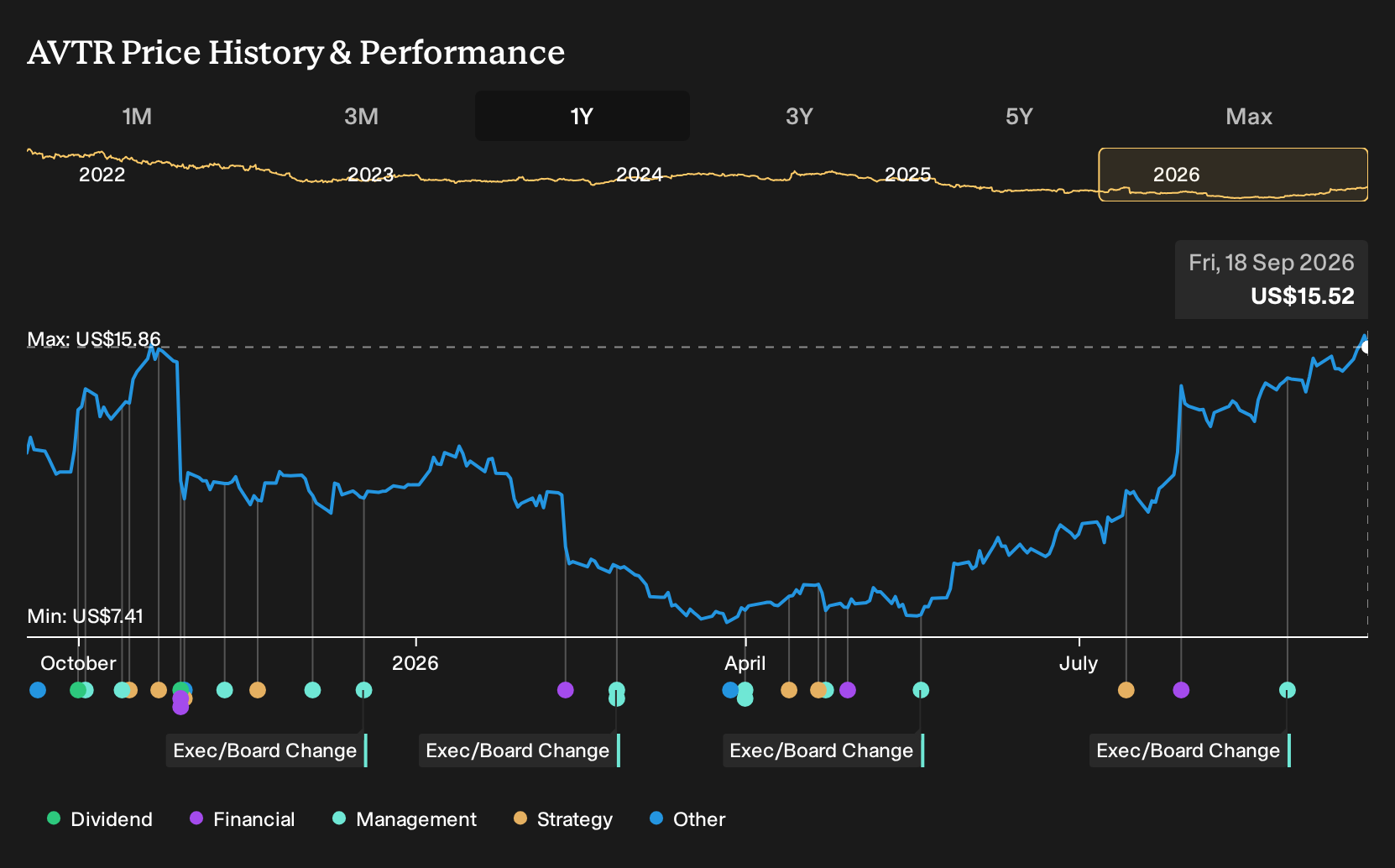Click the blue Other marker left of April
This screenshot has height=868, width=1395.
[730, 690]
